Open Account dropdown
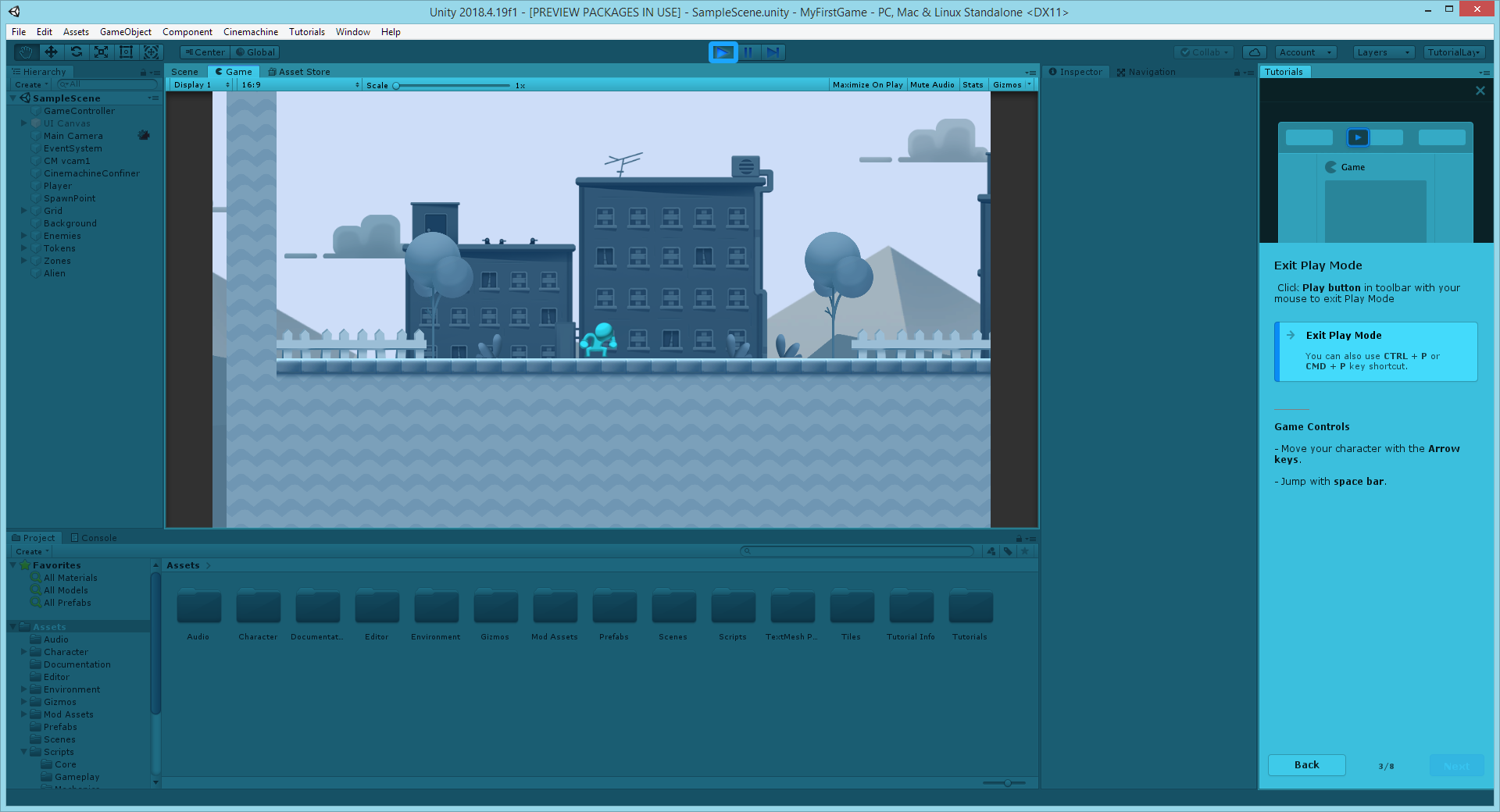 (x=1305, y=52)
